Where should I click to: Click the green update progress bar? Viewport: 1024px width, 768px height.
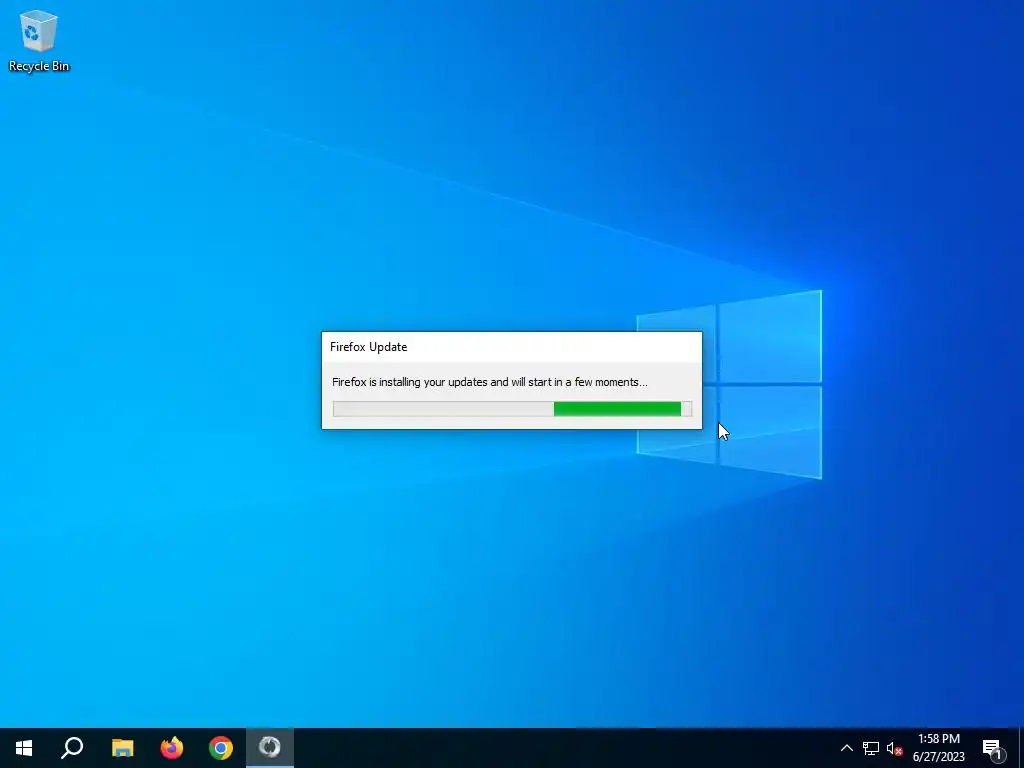tap(512, 409)
